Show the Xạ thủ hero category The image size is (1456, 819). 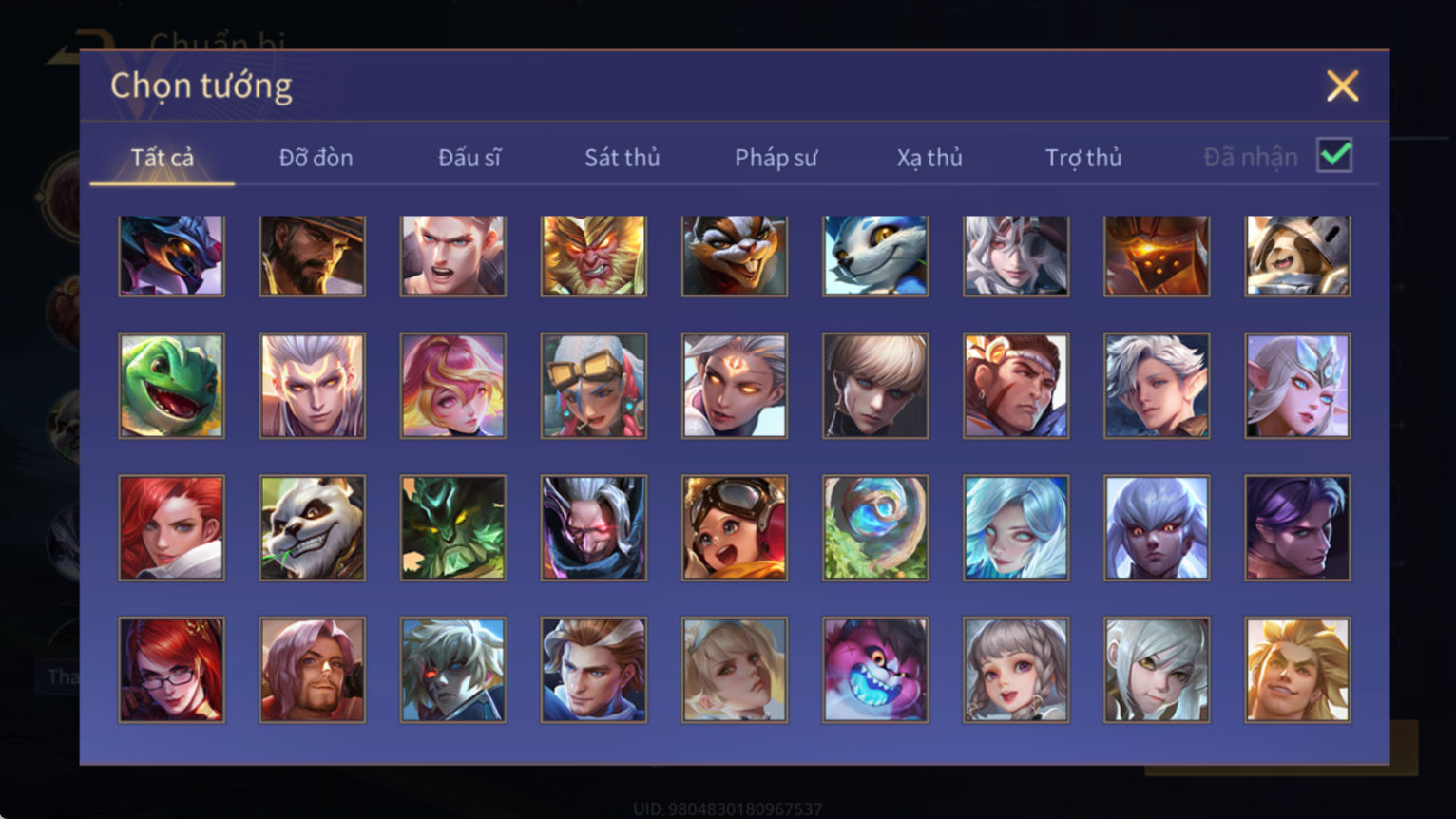click(x=929, y=158)
